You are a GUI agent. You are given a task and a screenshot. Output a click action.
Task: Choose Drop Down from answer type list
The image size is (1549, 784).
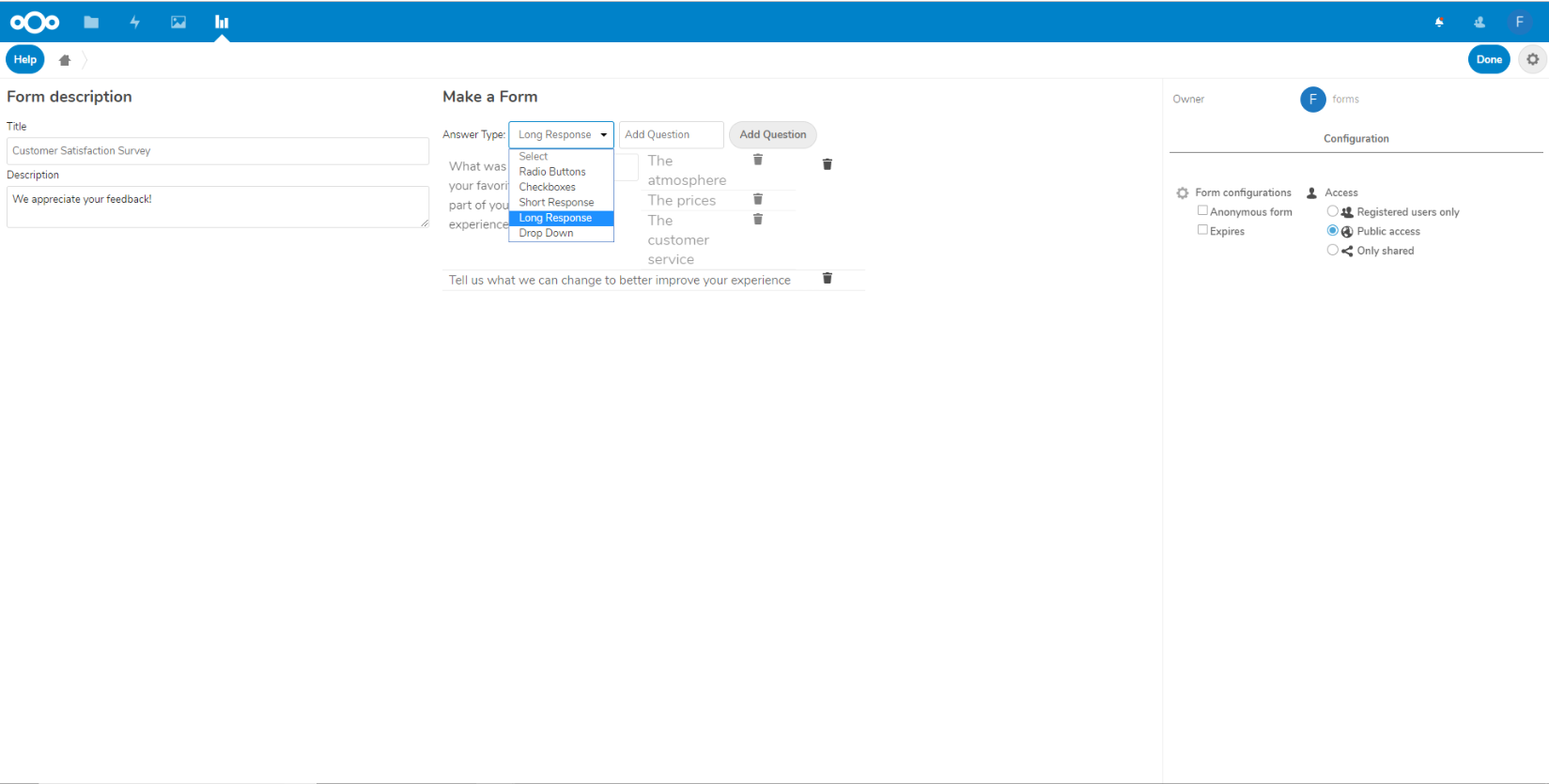point(546,233)
